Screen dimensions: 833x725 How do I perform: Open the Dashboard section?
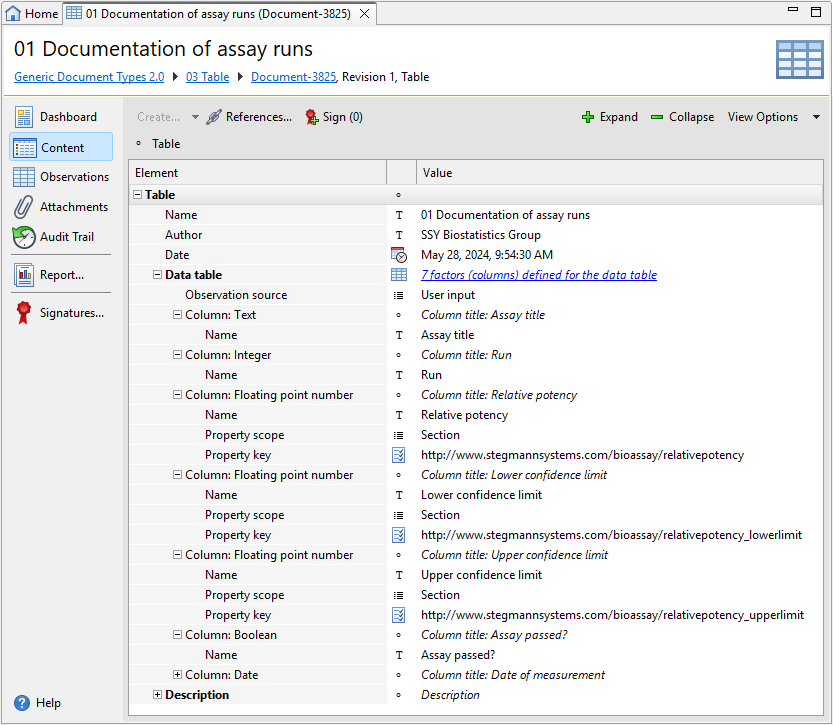[61, 117]
